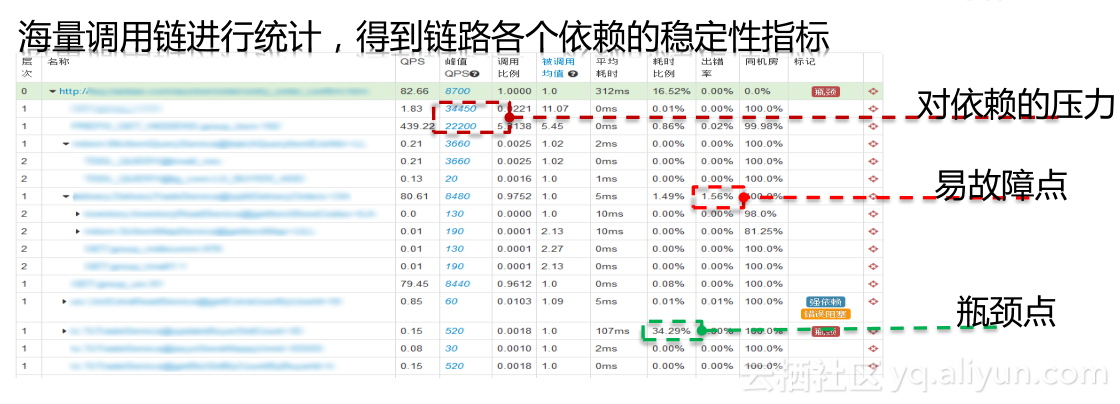Expand the row with QPS 0.0

tap(78, 213)
